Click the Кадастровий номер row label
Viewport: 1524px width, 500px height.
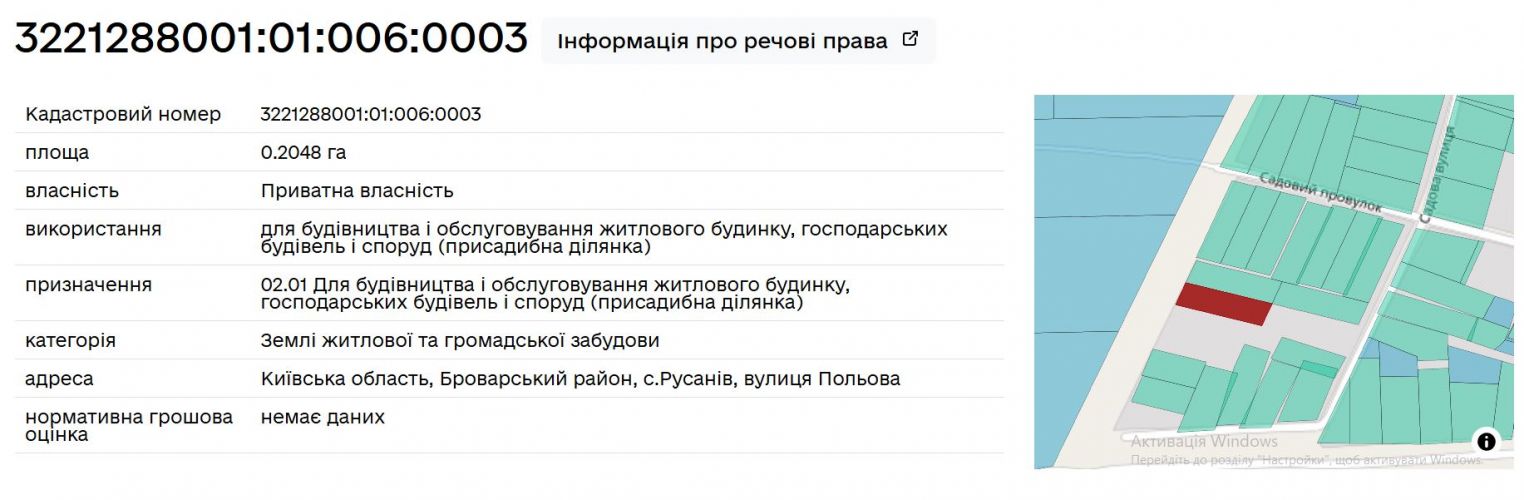(123, 114)
